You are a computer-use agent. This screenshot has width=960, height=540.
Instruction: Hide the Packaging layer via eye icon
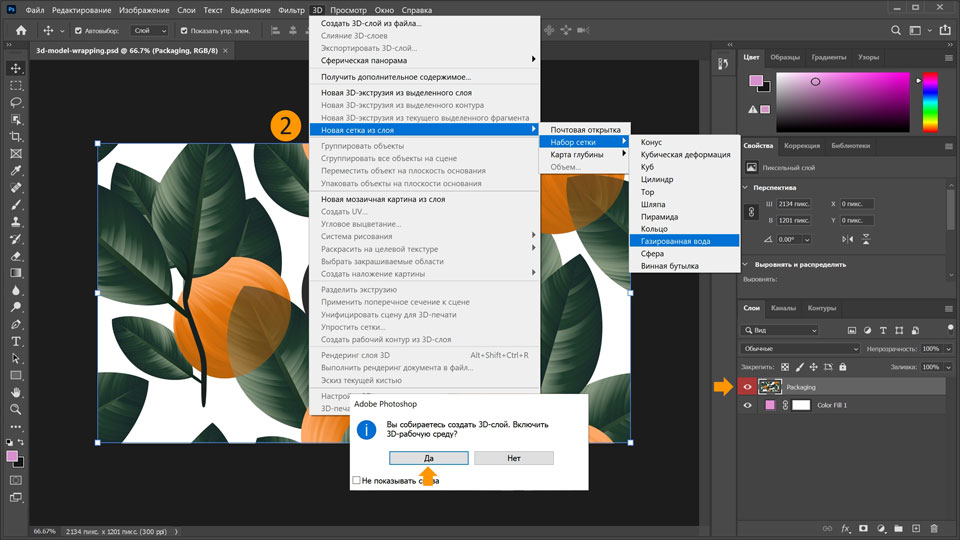coord(747,386)
